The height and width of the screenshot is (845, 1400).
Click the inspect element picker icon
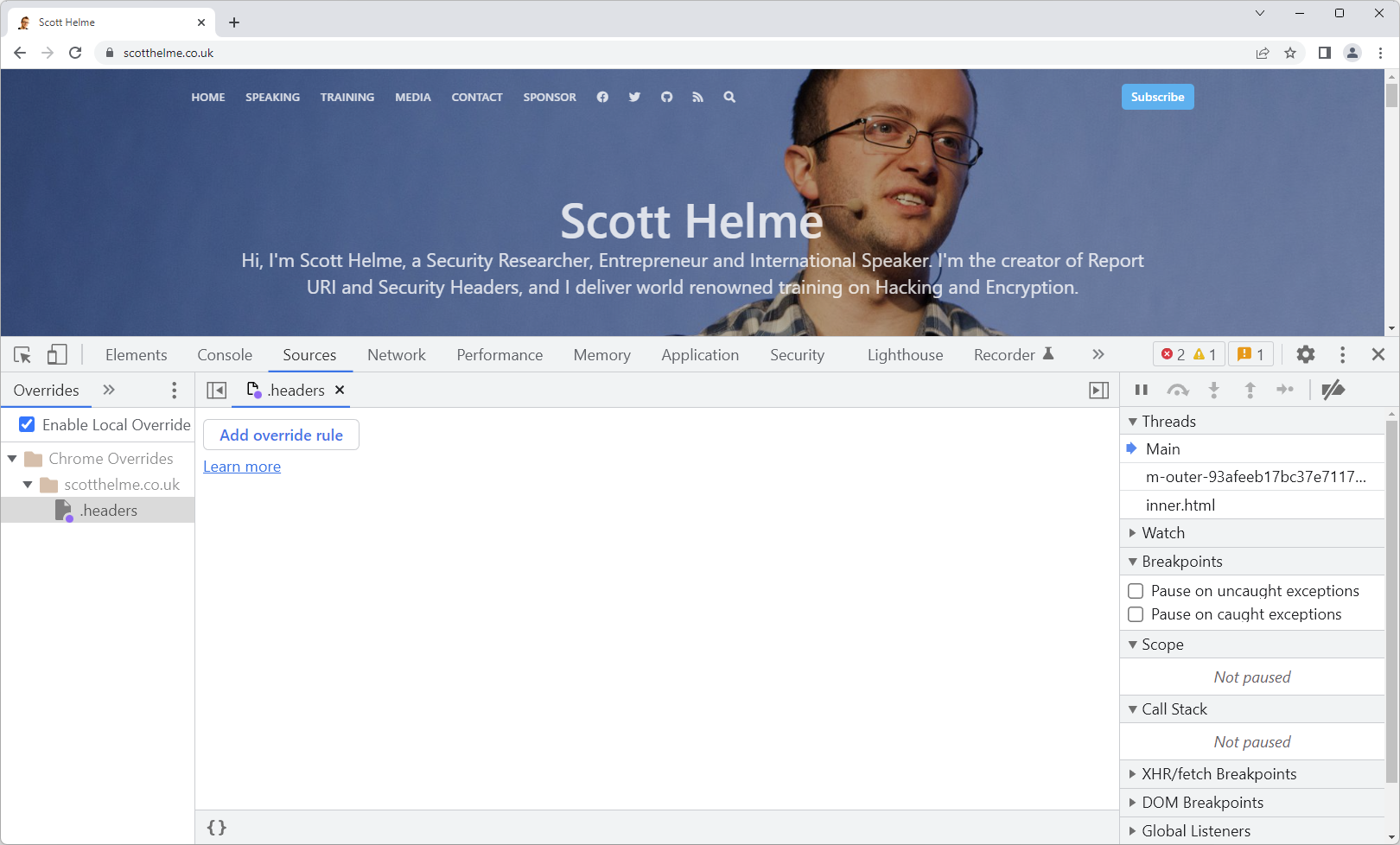tap(23, 354)
